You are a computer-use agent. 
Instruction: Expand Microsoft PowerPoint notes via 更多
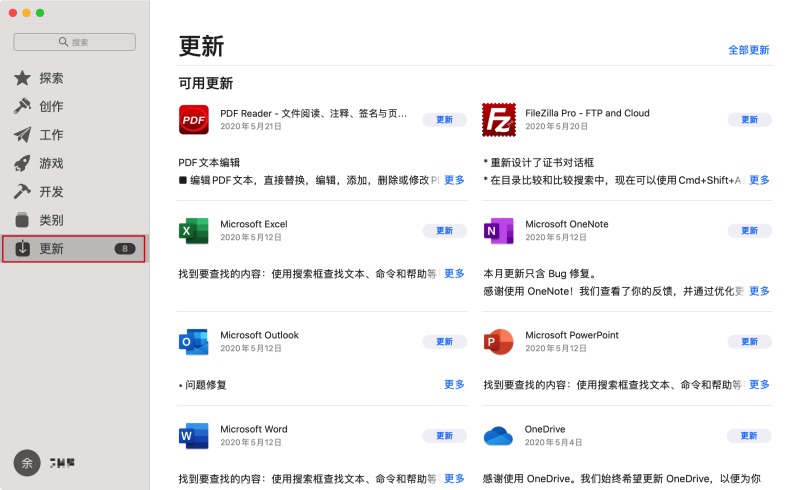coord(759,384)
